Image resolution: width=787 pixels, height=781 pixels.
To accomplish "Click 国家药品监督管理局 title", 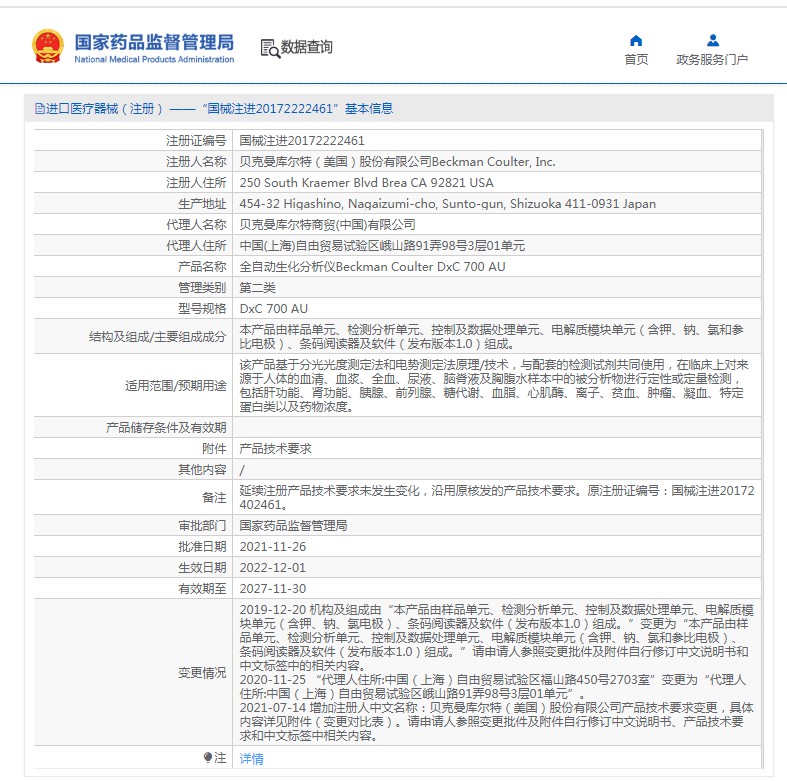I will 154,42.
